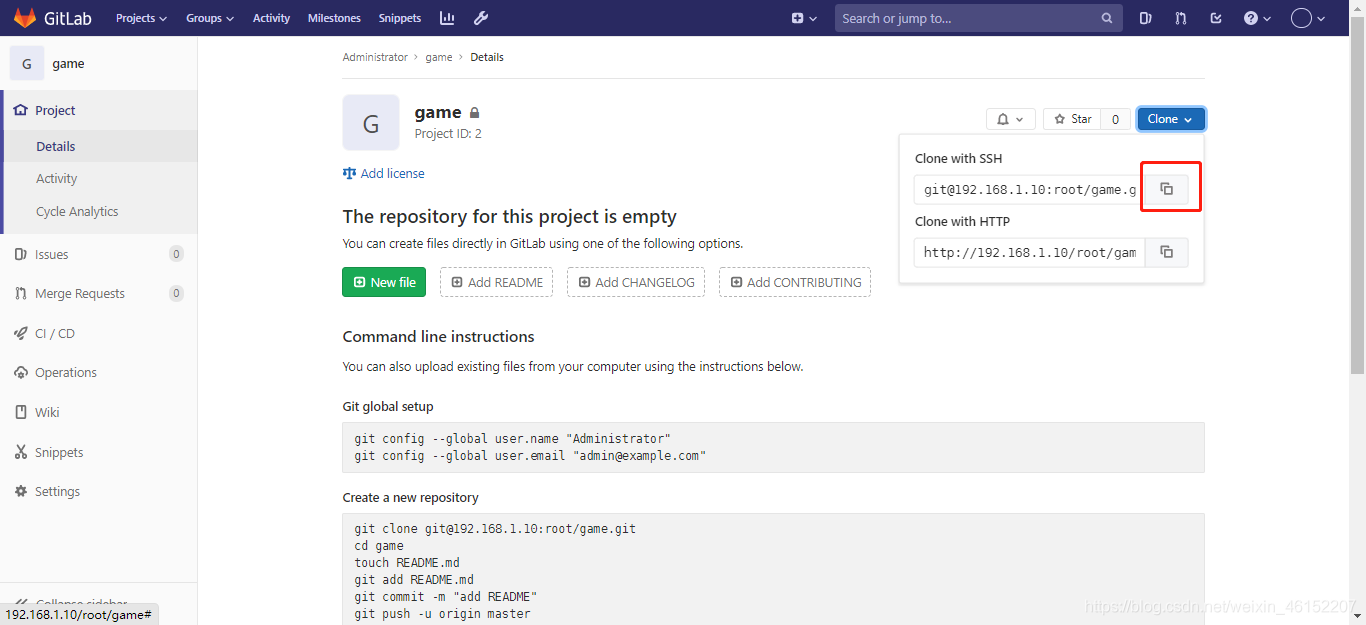This screenshot has width=1366, height=625.
Task: Click the 'Git global setup' heading
Action: (x=388, y=406)
